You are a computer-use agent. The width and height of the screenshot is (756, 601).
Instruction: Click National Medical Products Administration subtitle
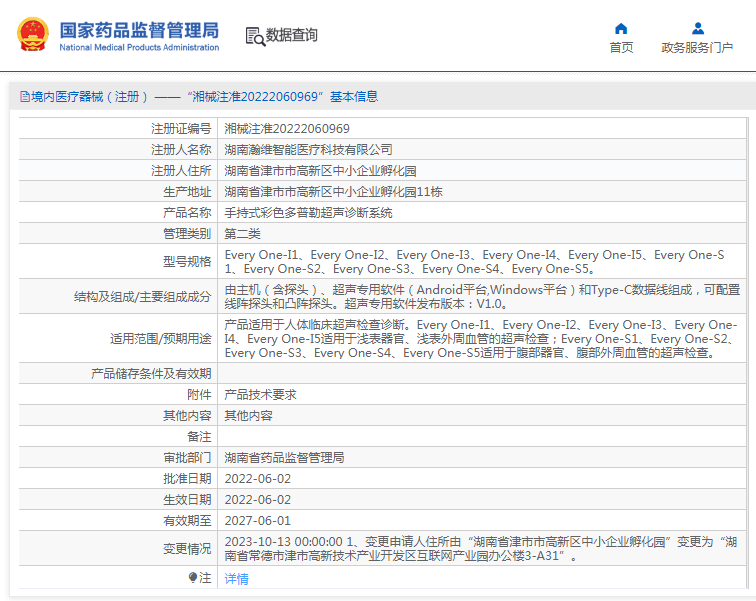tap(139, 47)
